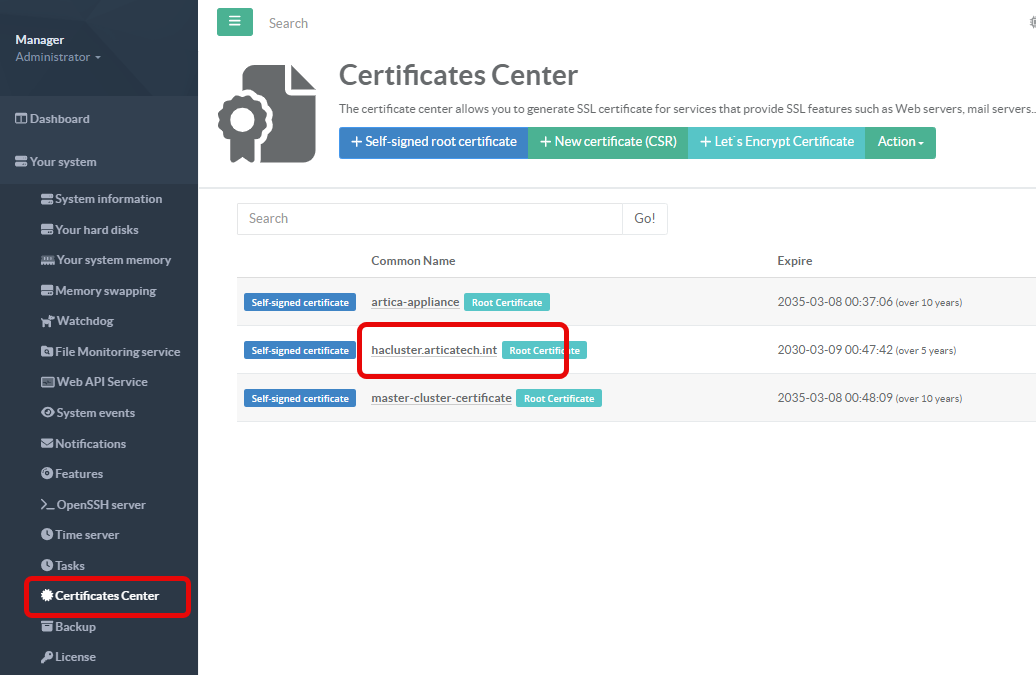
Task: Open the Notifications section
Action: 90,443
